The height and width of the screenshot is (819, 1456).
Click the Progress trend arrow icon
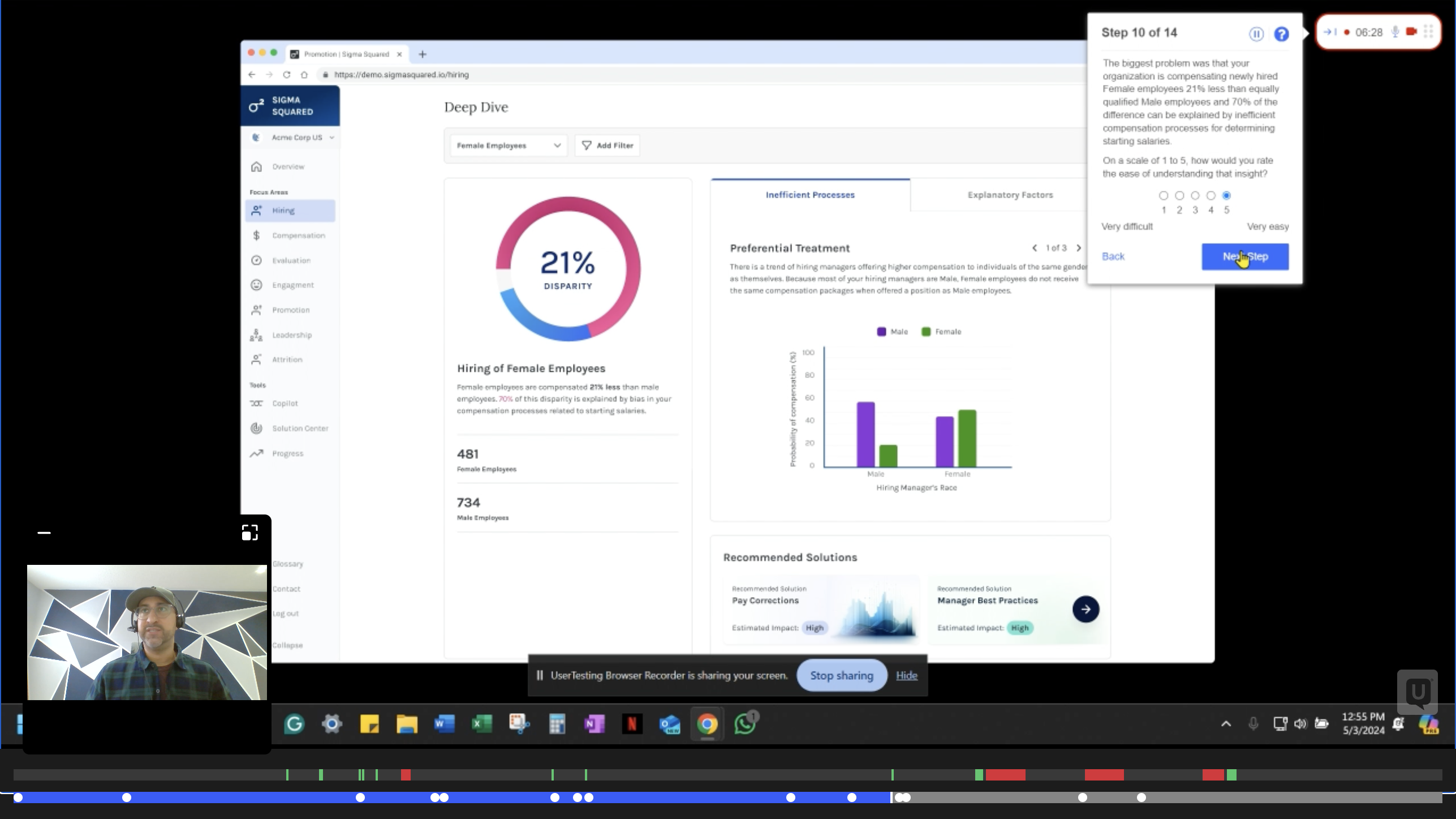[x=256, y=453]
